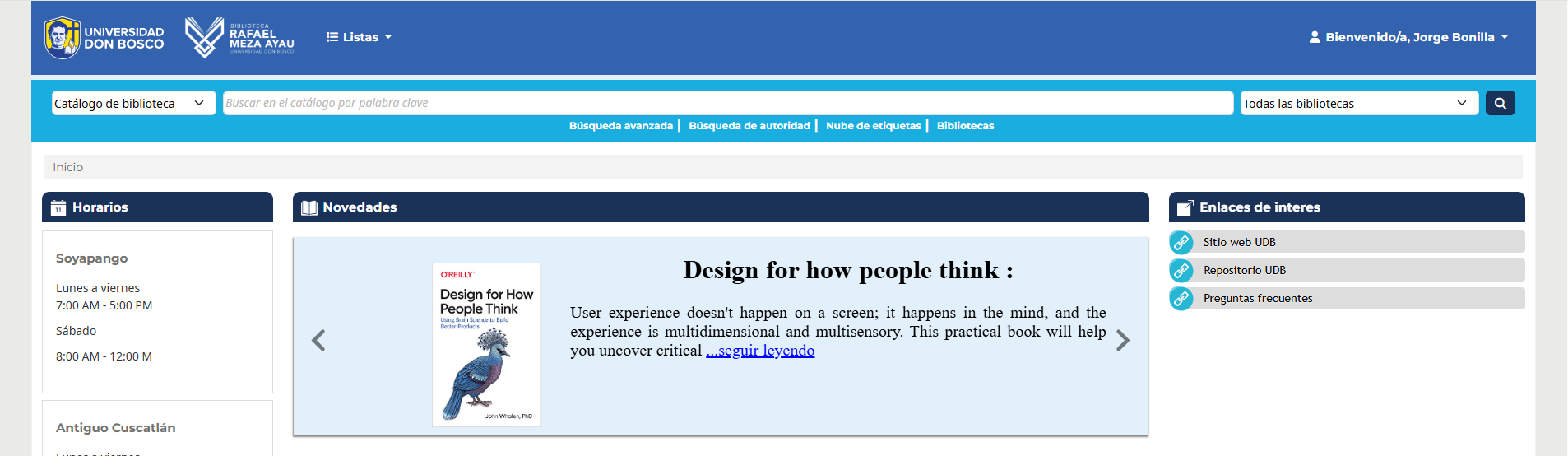Image resolution: width=1568 pixels, height=456 pixels.
Task: Click the chain icon beside Repositorio UDB
Action: tap(1181, 270)
